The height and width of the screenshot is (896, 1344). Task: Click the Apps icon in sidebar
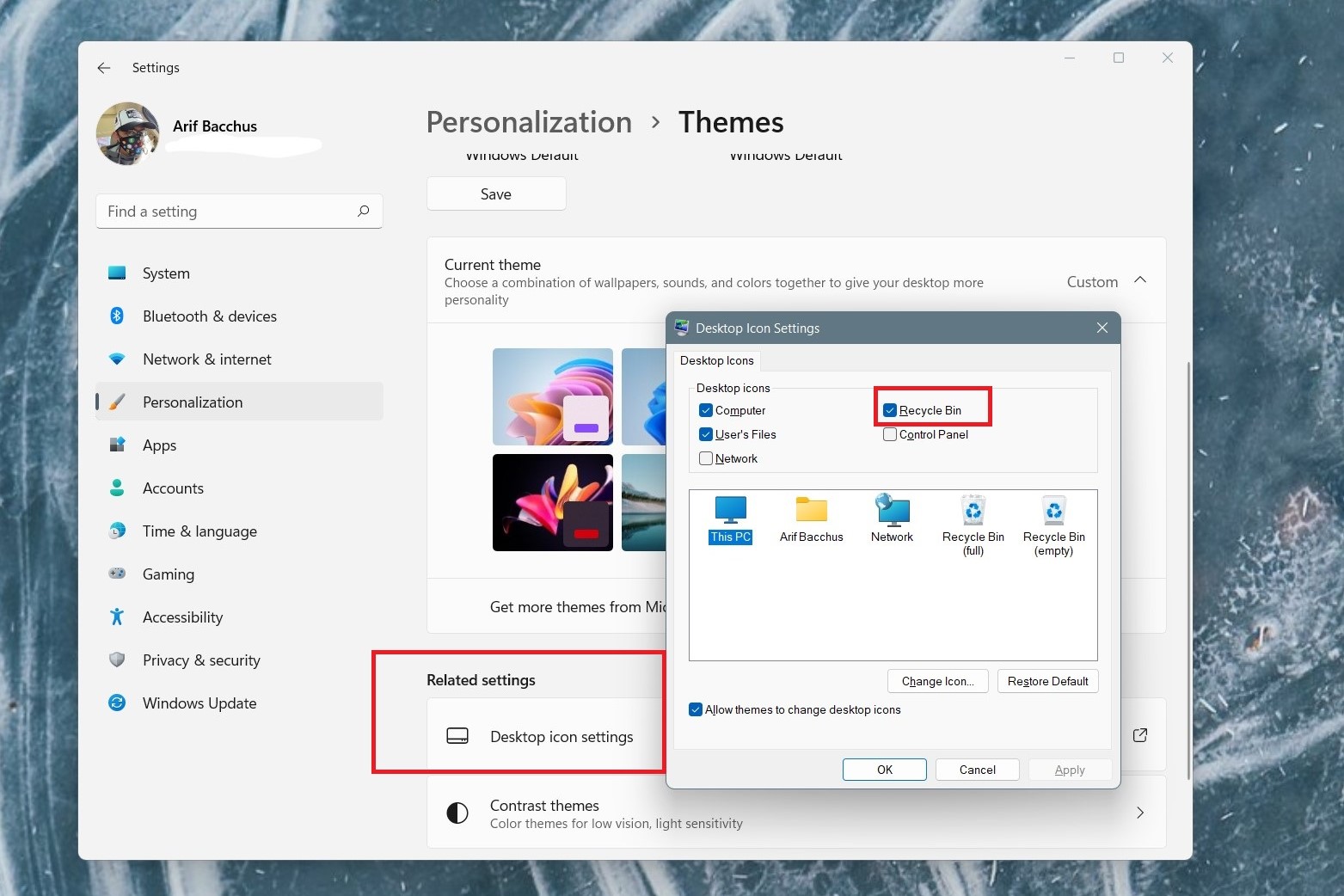pos(117,445)
